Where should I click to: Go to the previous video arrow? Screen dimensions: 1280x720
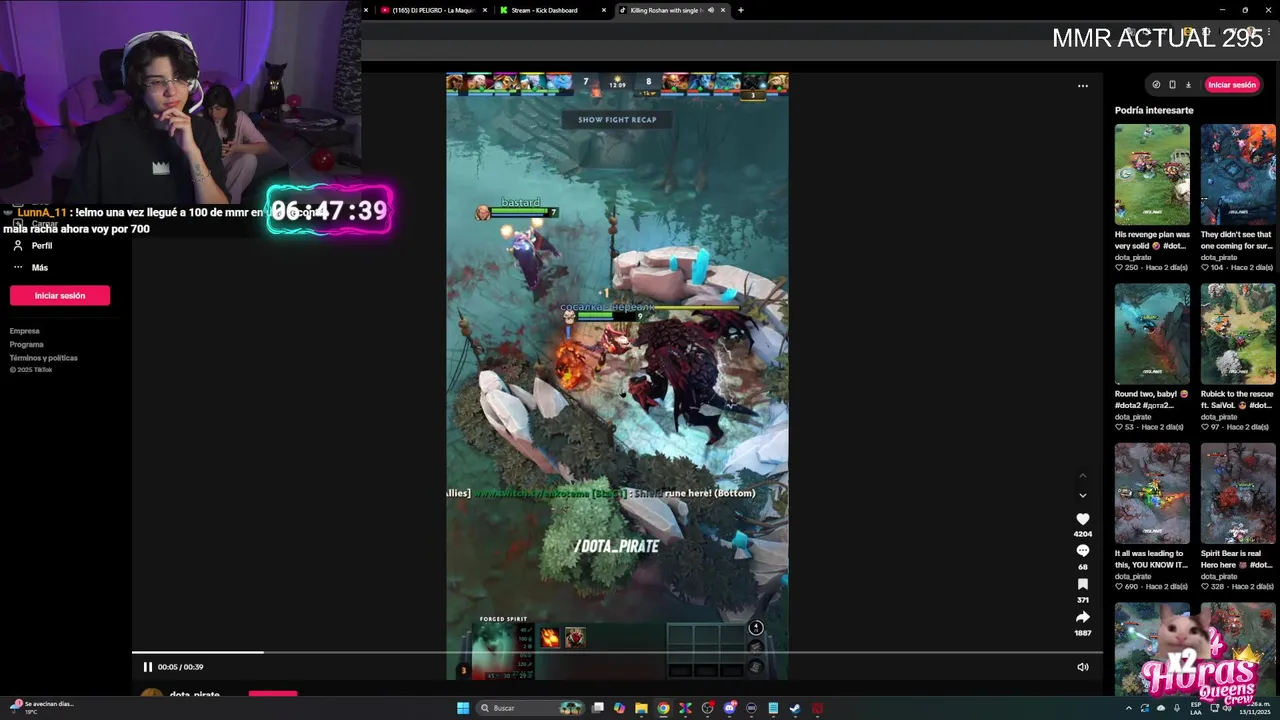(1082, 475)
